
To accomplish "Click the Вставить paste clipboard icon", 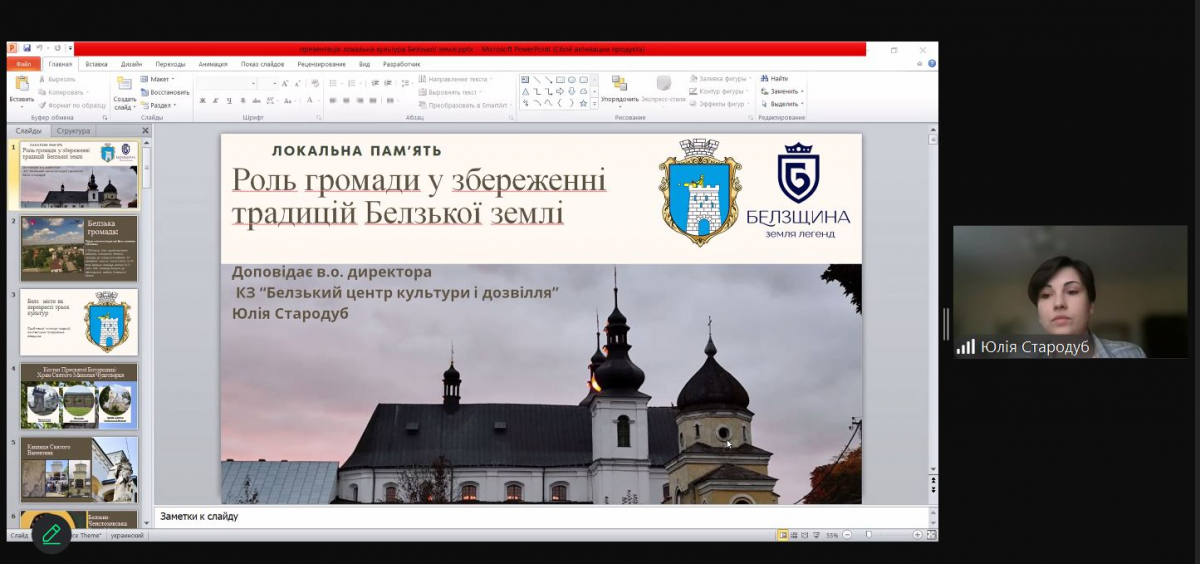I will (22, 85).
